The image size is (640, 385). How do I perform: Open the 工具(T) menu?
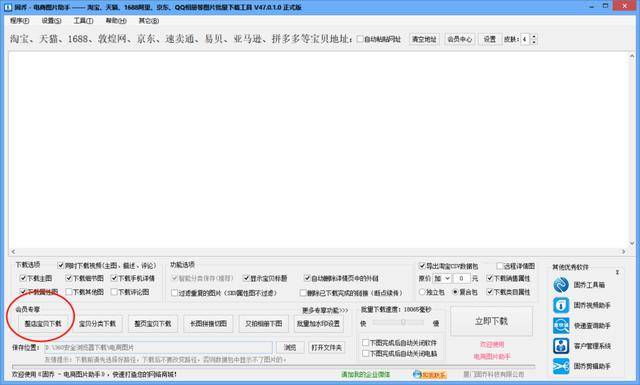(x=83, y=20)
